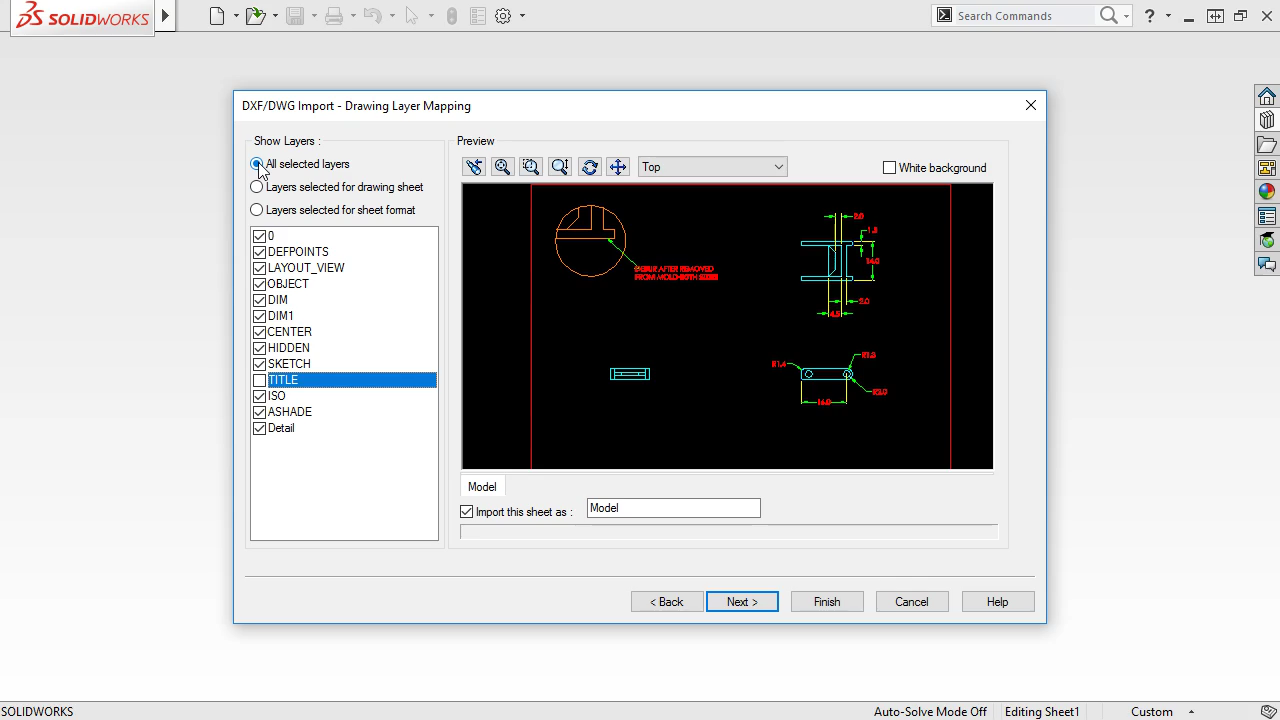Open the view orientation dropdown showing Top
This screenshot has width=1280, height=720.
point(778,166)
